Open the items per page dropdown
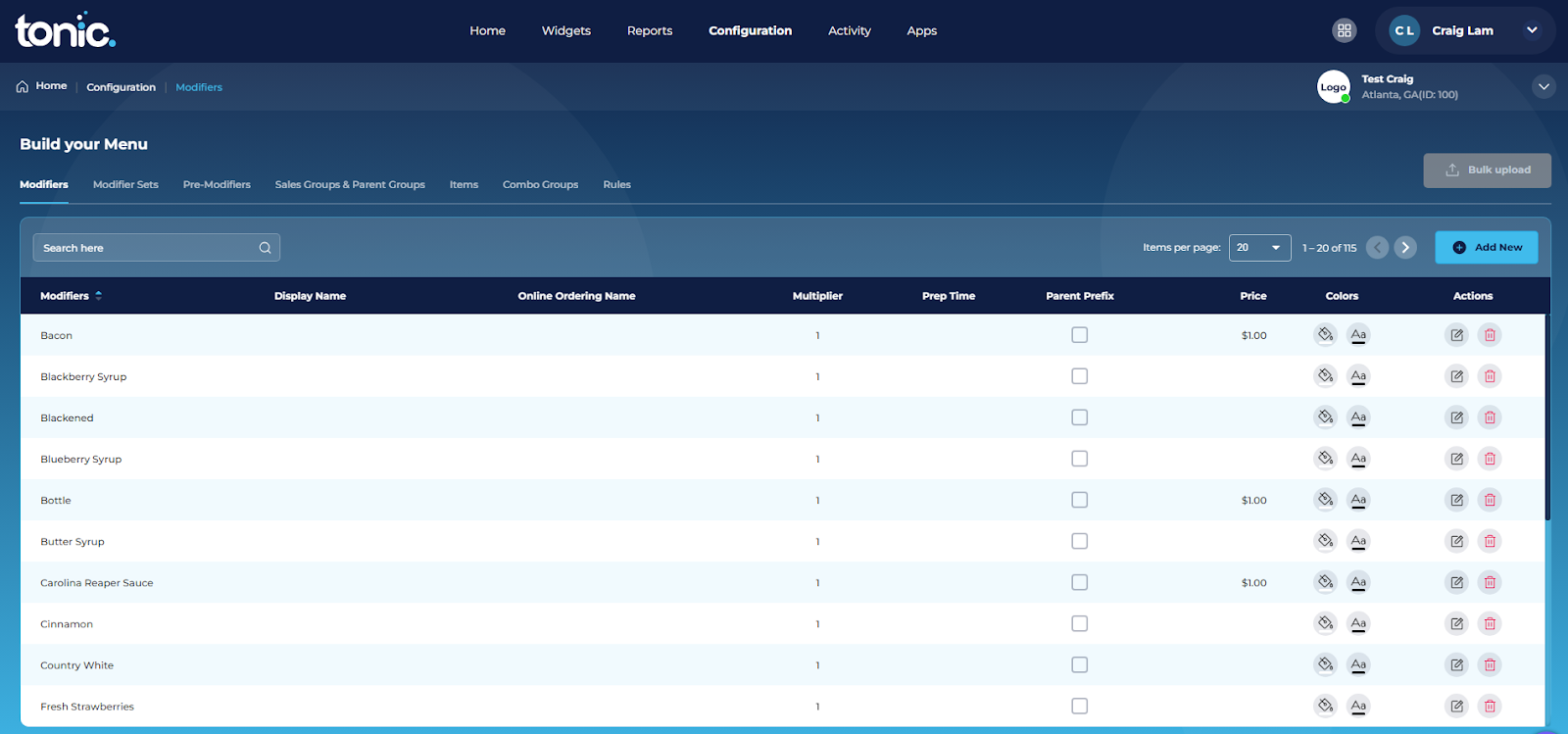This screenshot has height=734, width=1568. [x=1259, y=248]
